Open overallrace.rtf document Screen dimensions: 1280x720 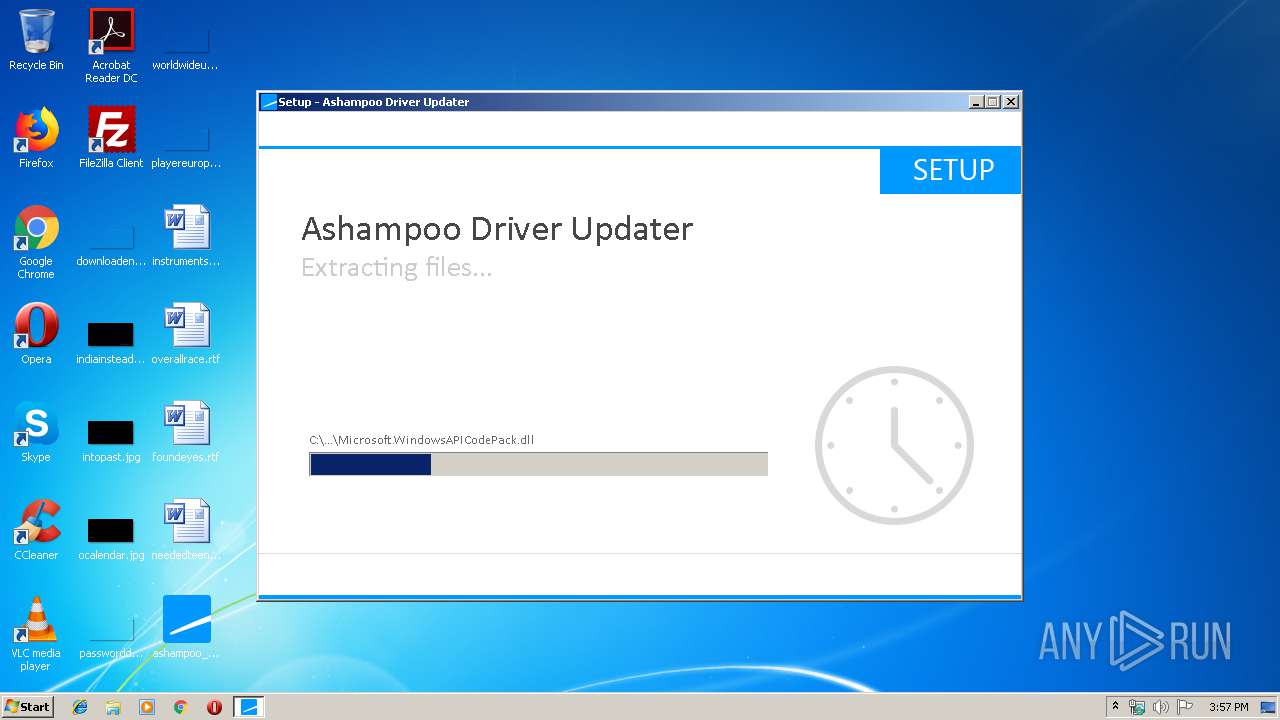[x=186, y=334]
